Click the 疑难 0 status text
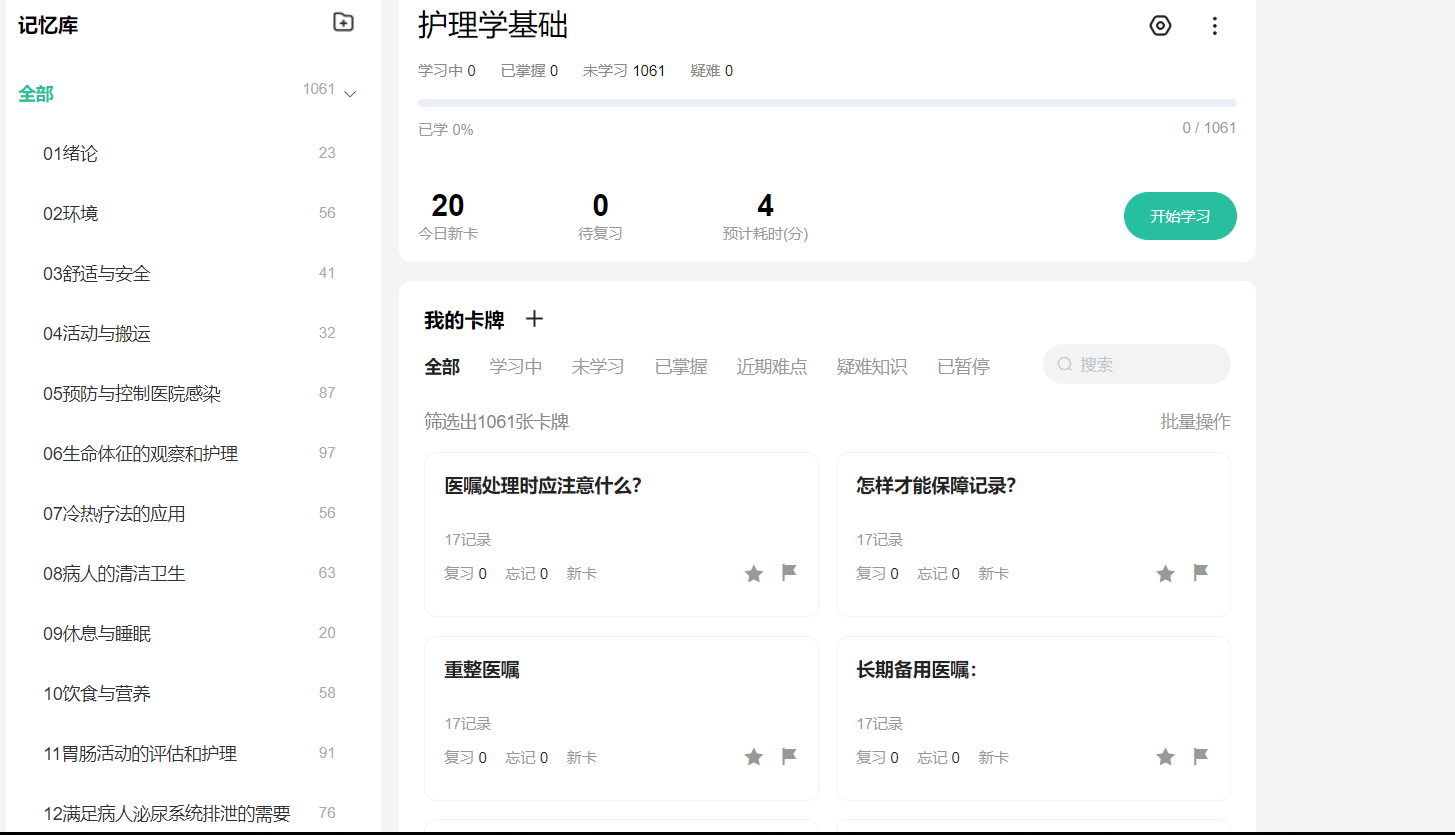 711,71
